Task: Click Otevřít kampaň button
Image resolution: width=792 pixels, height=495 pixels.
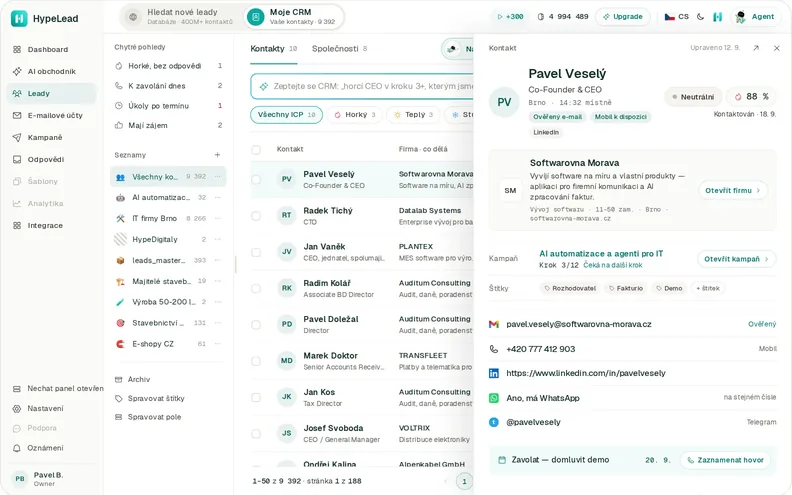Action: 736,259
